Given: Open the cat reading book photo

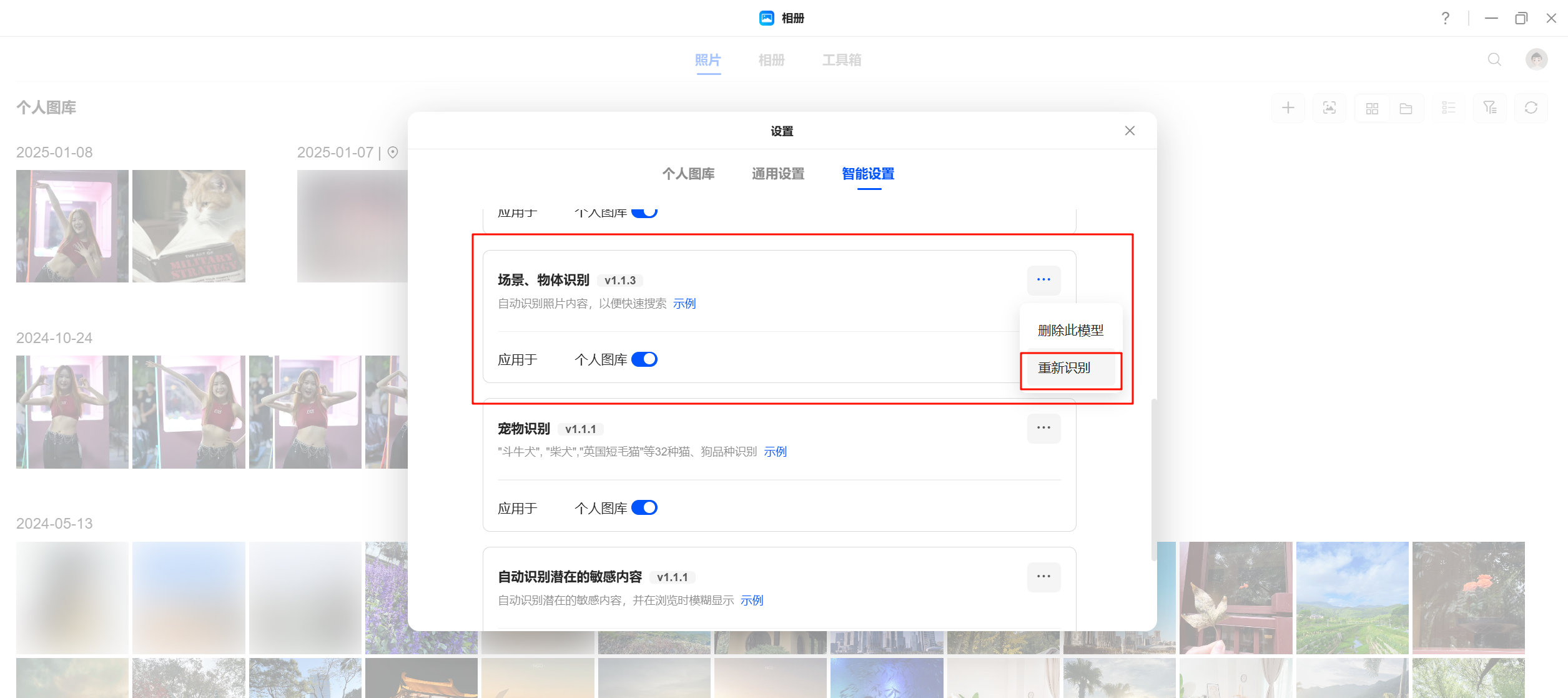Looking at the screenshot, I should tap(189, 226).
